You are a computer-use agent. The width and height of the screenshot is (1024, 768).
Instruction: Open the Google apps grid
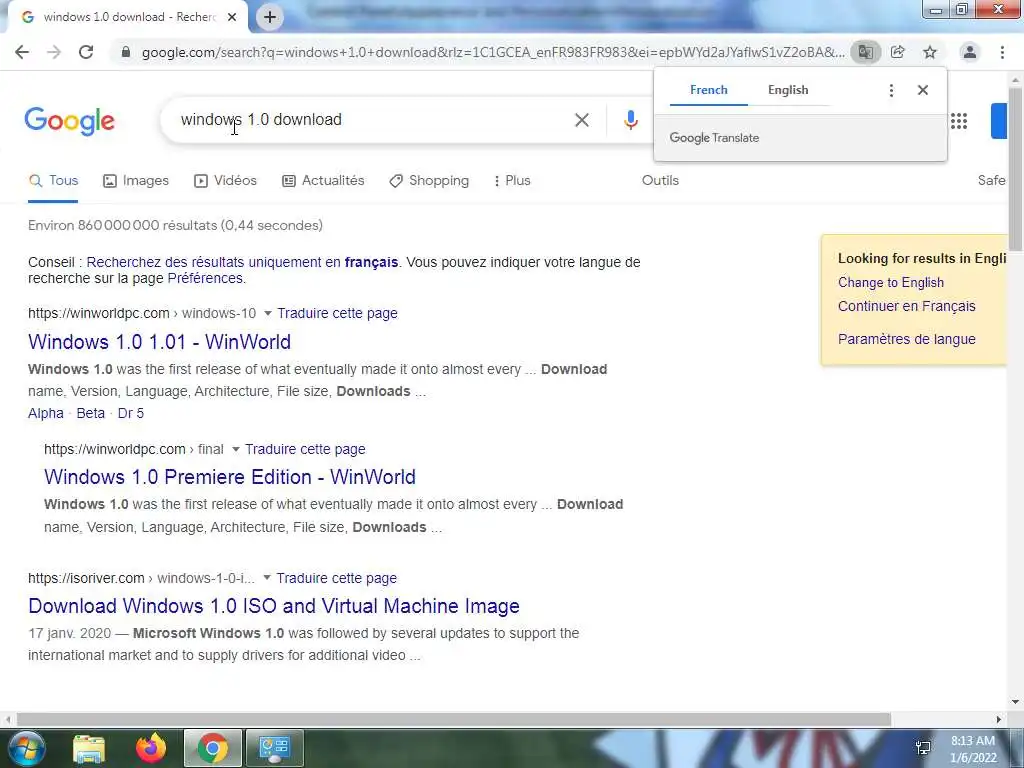pyautogui.click(x=959, y=121)
